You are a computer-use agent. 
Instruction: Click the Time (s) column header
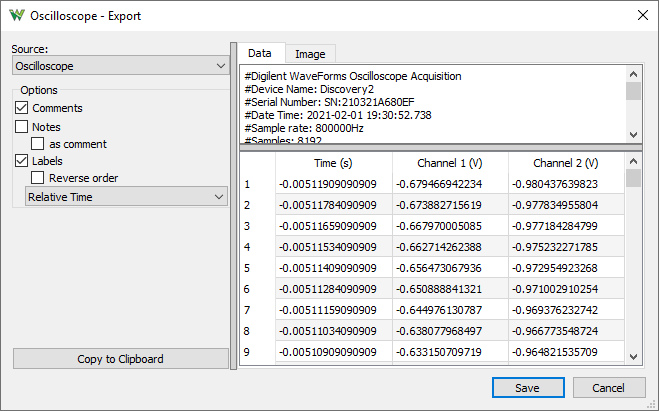[333, 163]
